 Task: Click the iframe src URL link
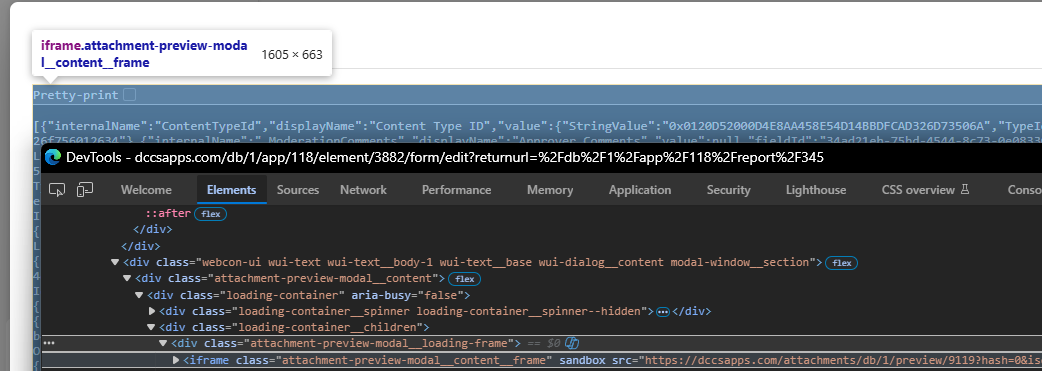[843, 360]
